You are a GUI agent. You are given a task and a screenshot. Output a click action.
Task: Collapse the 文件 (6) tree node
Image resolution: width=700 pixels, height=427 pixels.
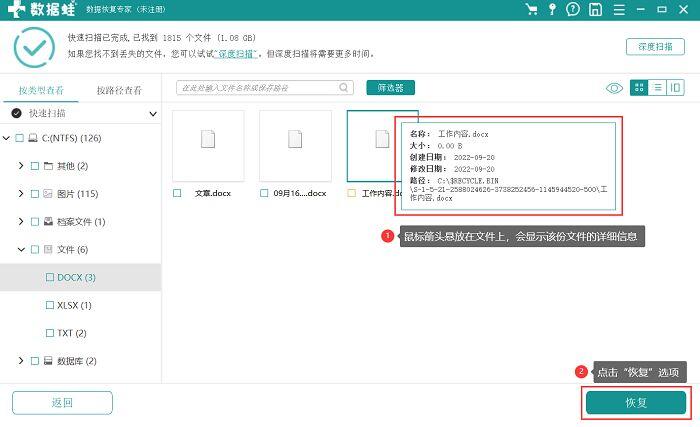click(21, 249)
